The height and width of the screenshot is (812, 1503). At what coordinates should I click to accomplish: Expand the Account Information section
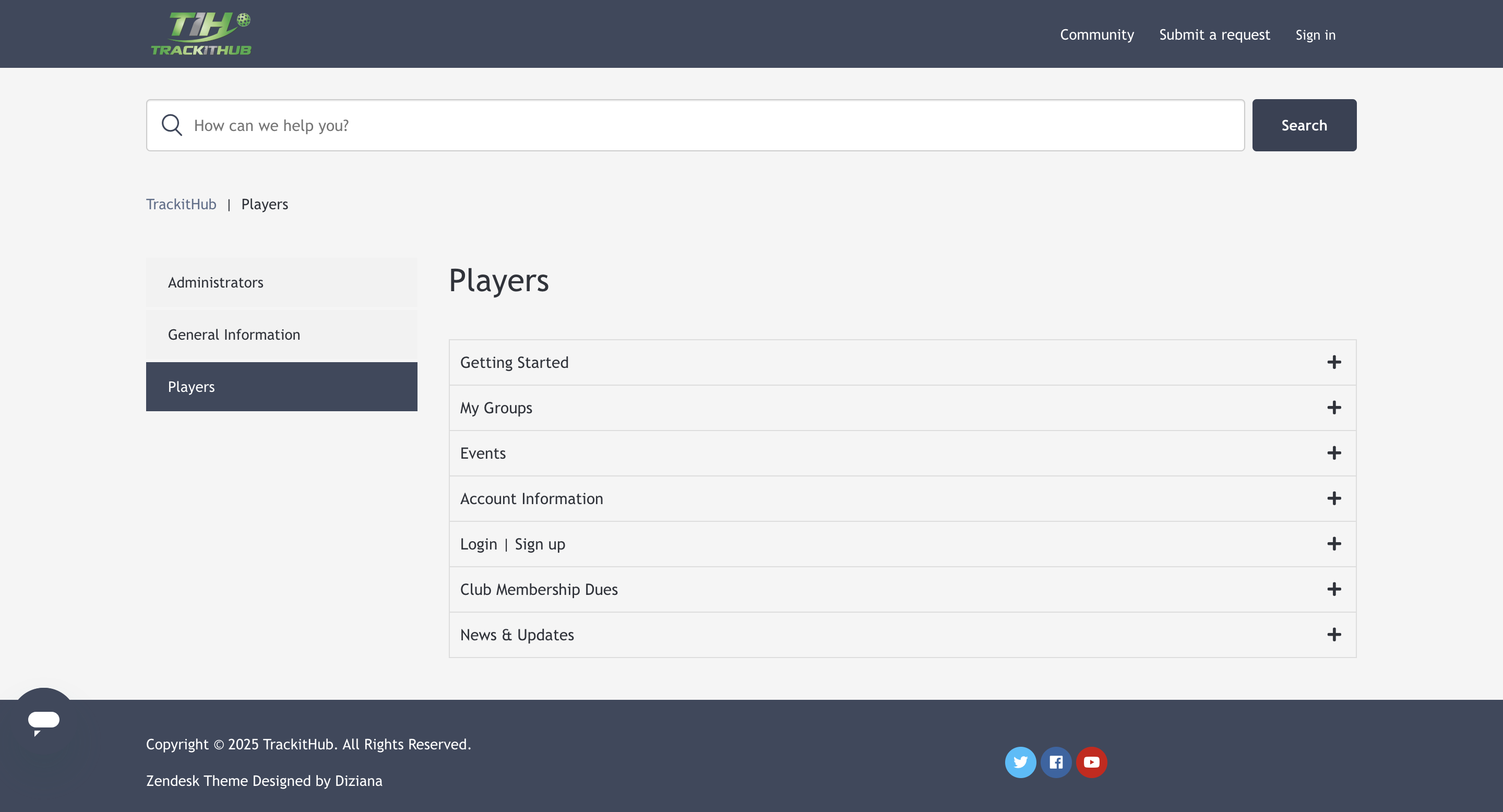[902, 499]
